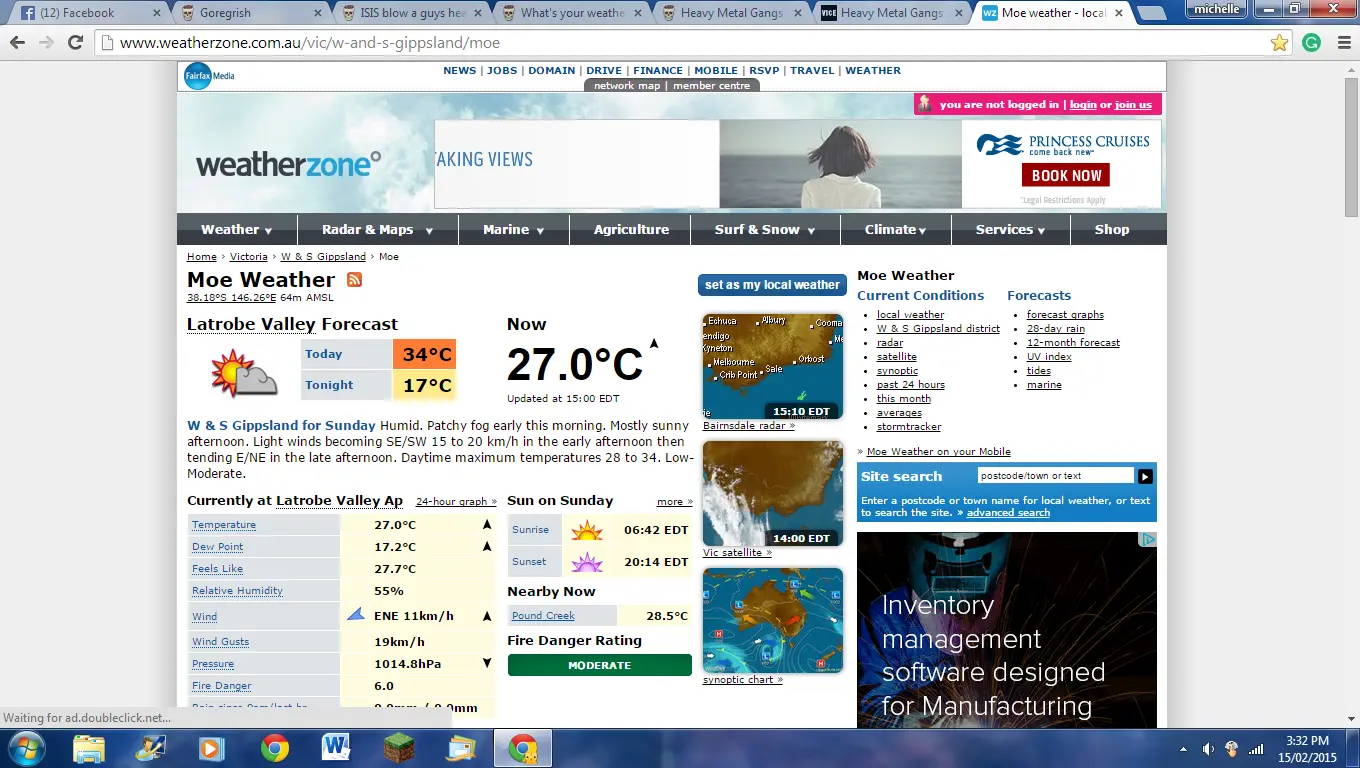Open the 28-day rain forecast link
1360x768 pixels.
click(x=1056, y=329)
